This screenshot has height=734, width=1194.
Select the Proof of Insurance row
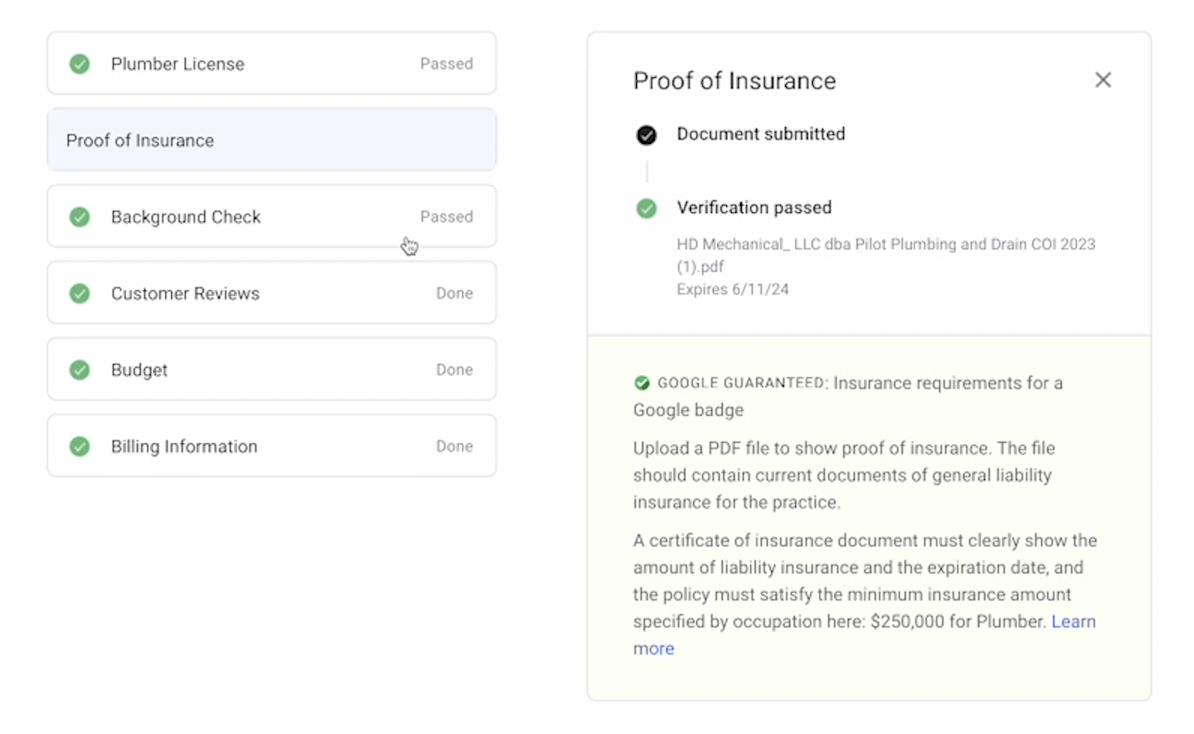272,139
